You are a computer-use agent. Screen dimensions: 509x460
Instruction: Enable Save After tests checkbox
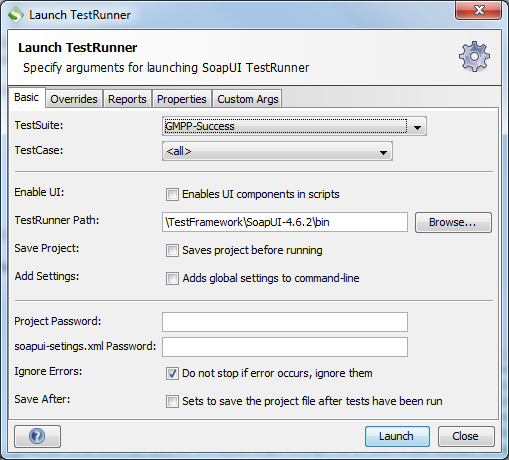(172, 401)
